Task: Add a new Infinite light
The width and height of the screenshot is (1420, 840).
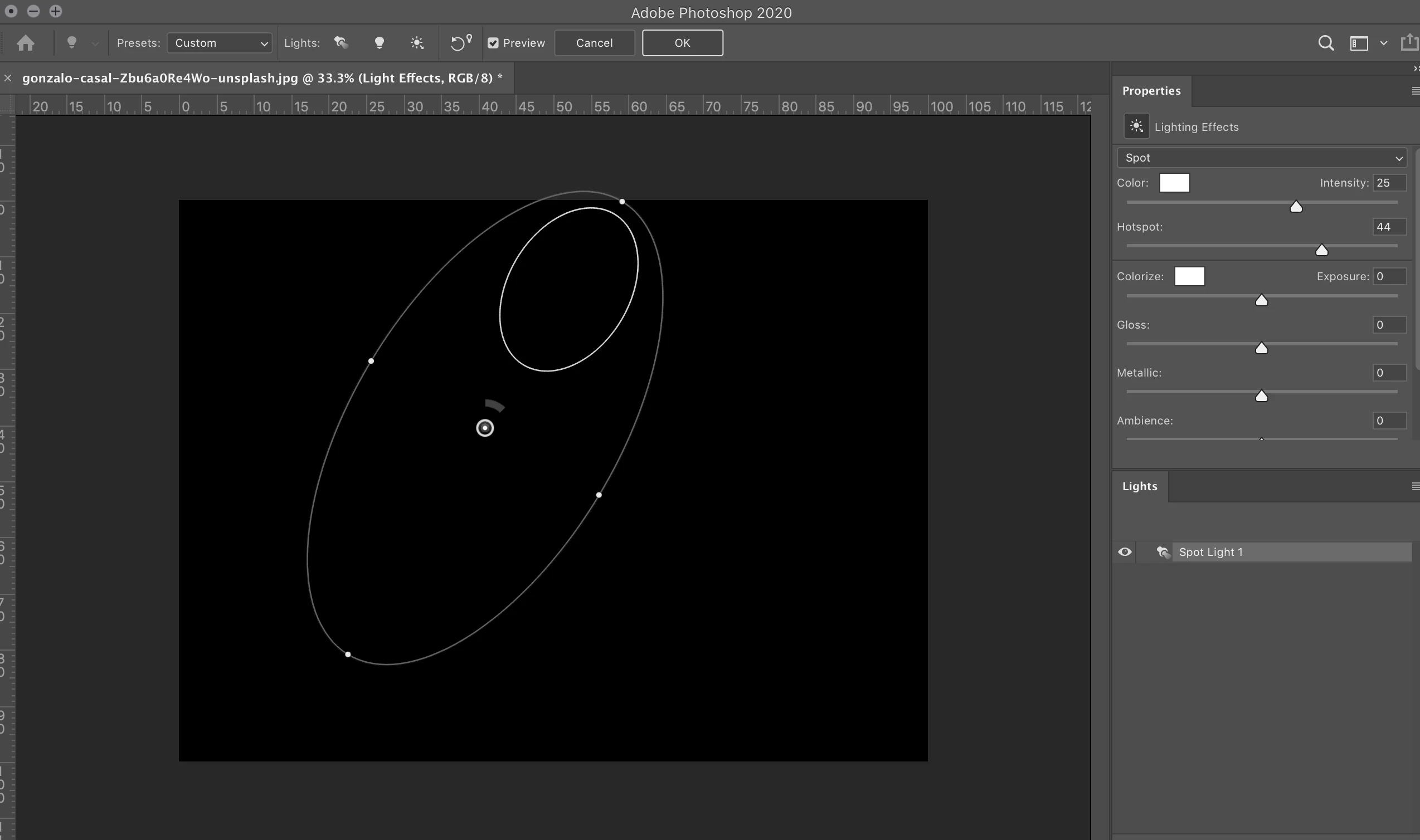Action: [x=417, y=43]
